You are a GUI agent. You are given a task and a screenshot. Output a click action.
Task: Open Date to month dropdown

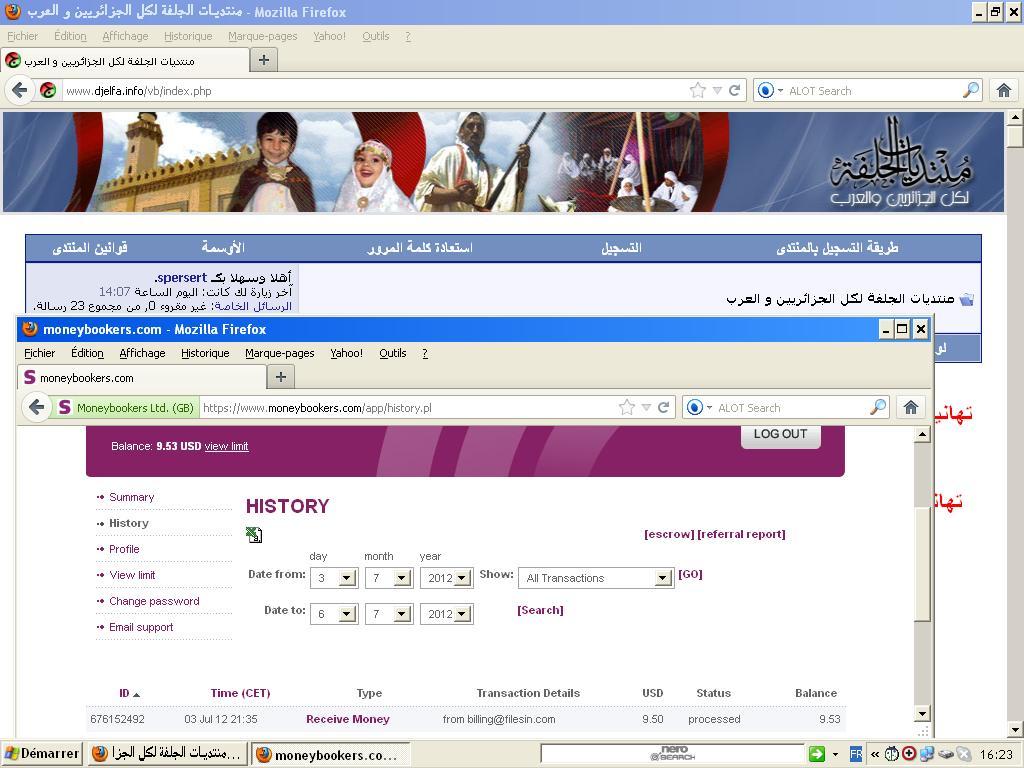pyautogui.click(x=402, y=614)
